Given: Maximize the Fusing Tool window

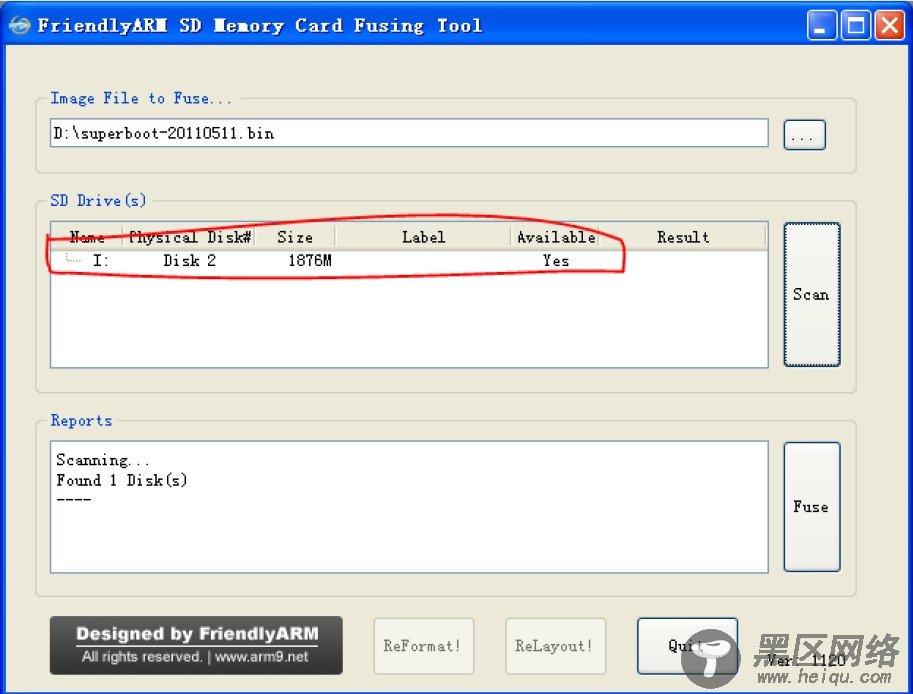Looking at the screenshot, I should pyautogui.click(x=855, y=26).
